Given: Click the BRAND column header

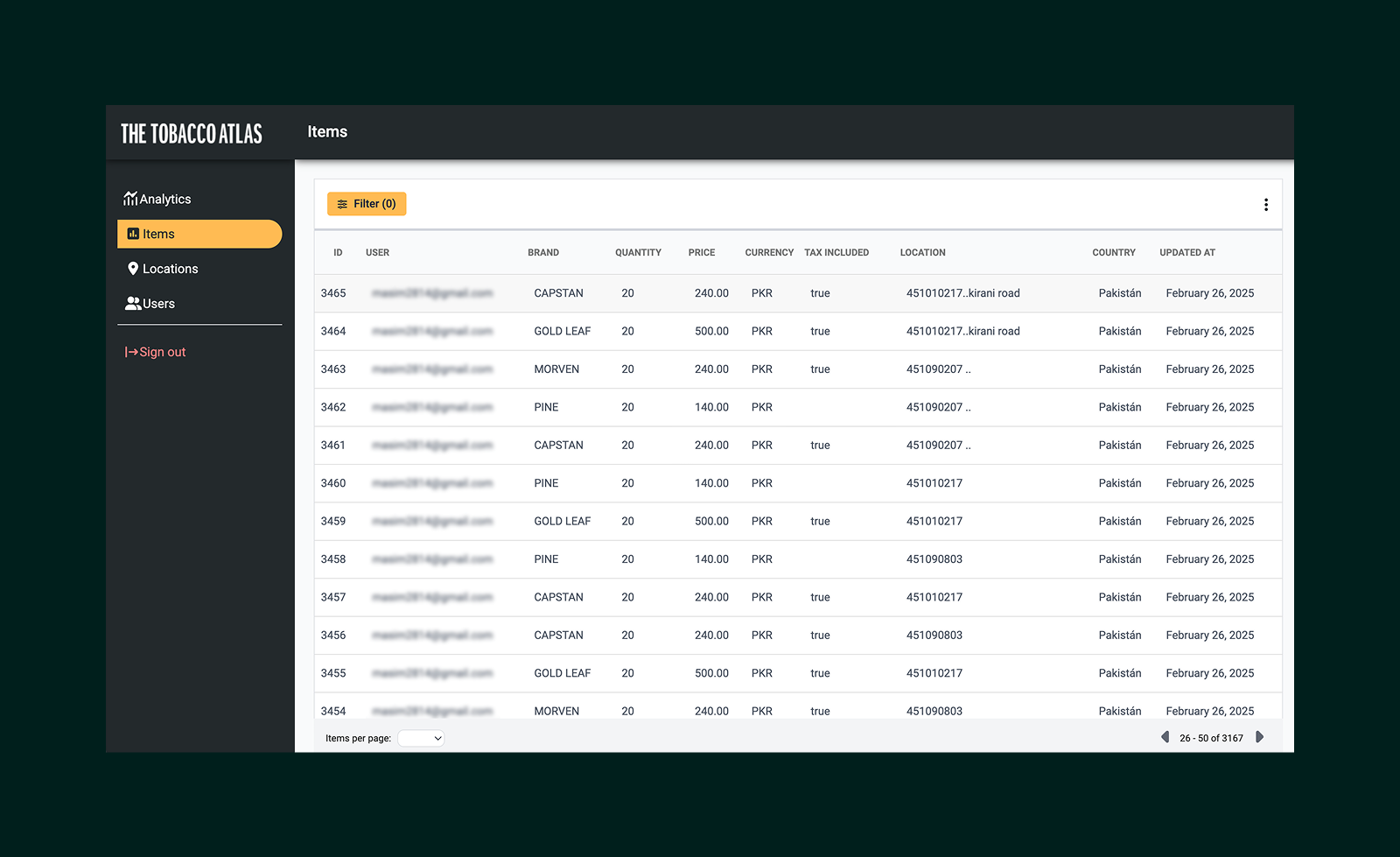Looking at the screenshot, I should (543, 252).
